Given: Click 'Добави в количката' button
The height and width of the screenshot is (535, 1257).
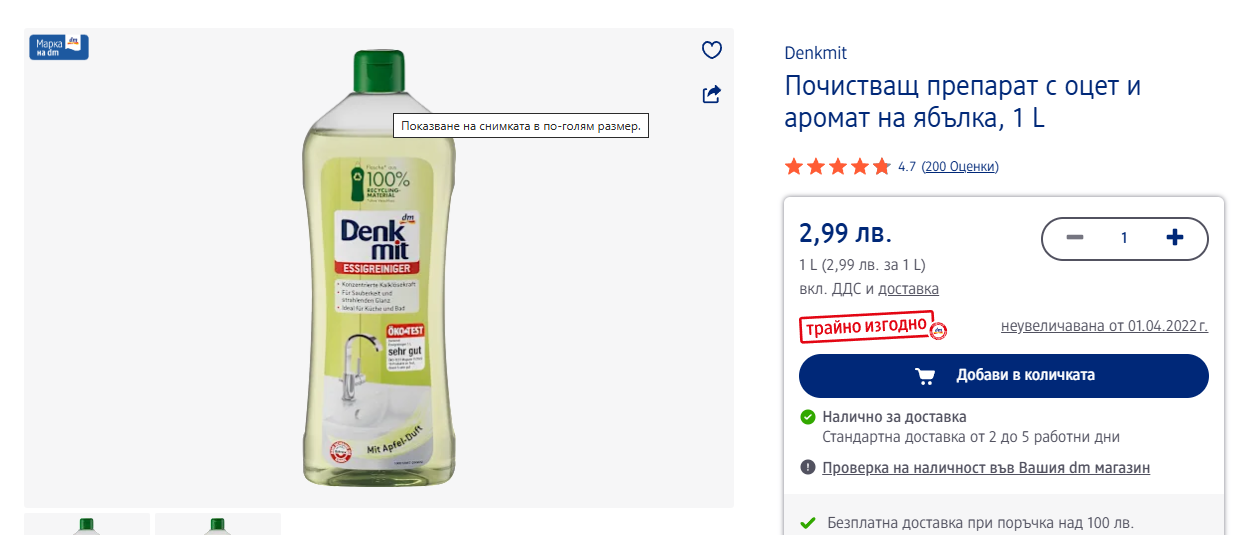Looking at the screenshot, I should click(x=1003, y=376).
